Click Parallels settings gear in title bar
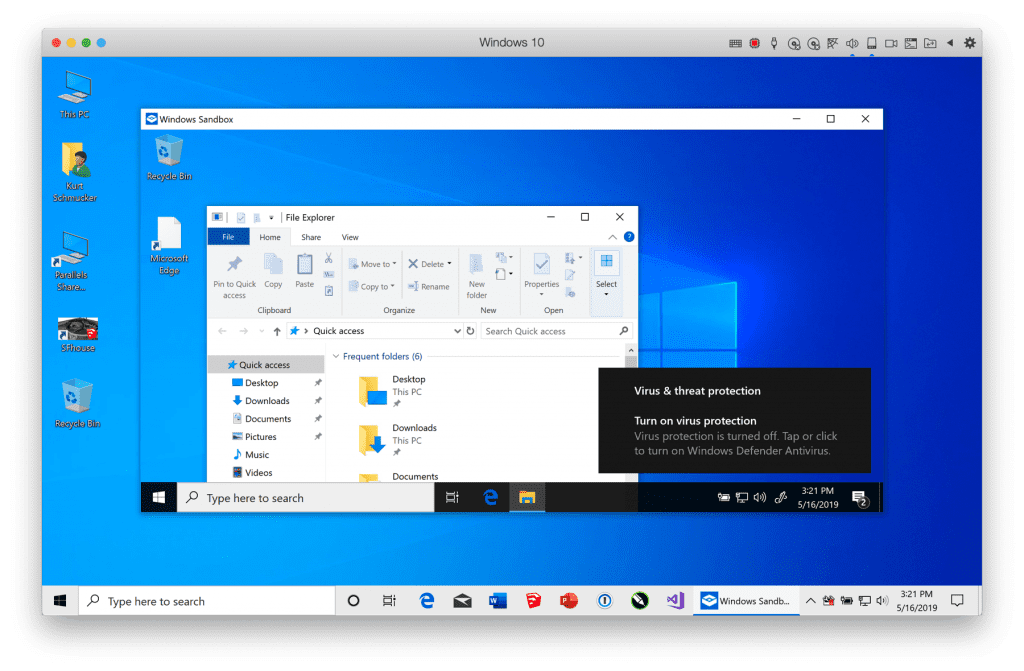Screen dimensions: 1024x671 (x=970, y=43)
